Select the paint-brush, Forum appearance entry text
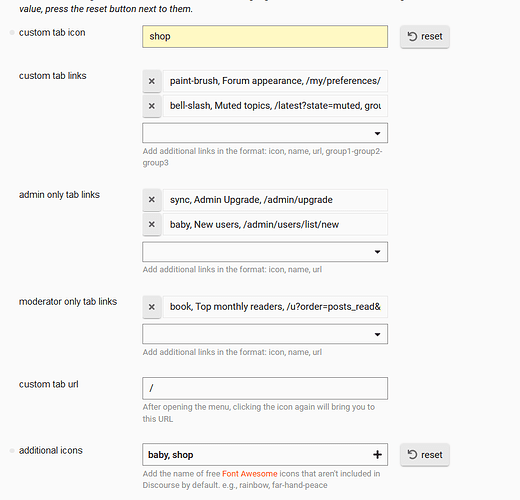This screenshot has width=520, height=500. [x=275, y=81]
